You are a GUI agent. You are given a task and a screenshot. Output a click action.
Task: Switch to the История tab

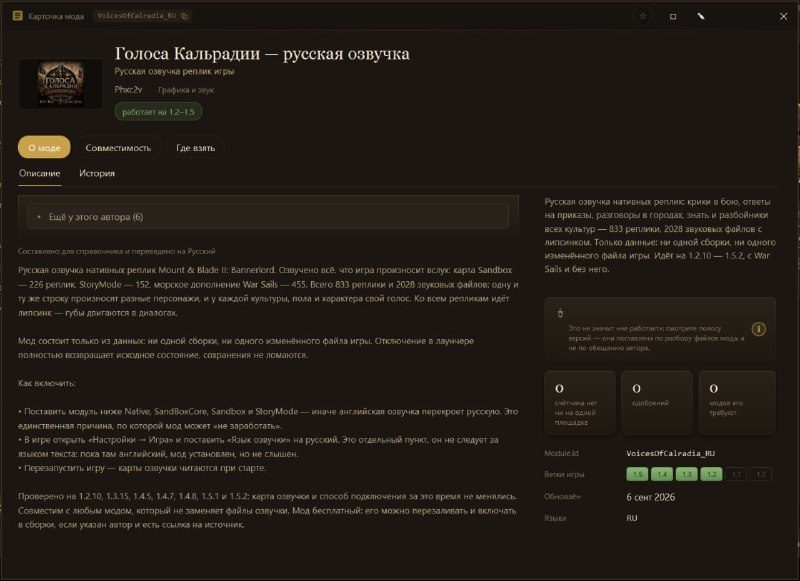(97, 173)
